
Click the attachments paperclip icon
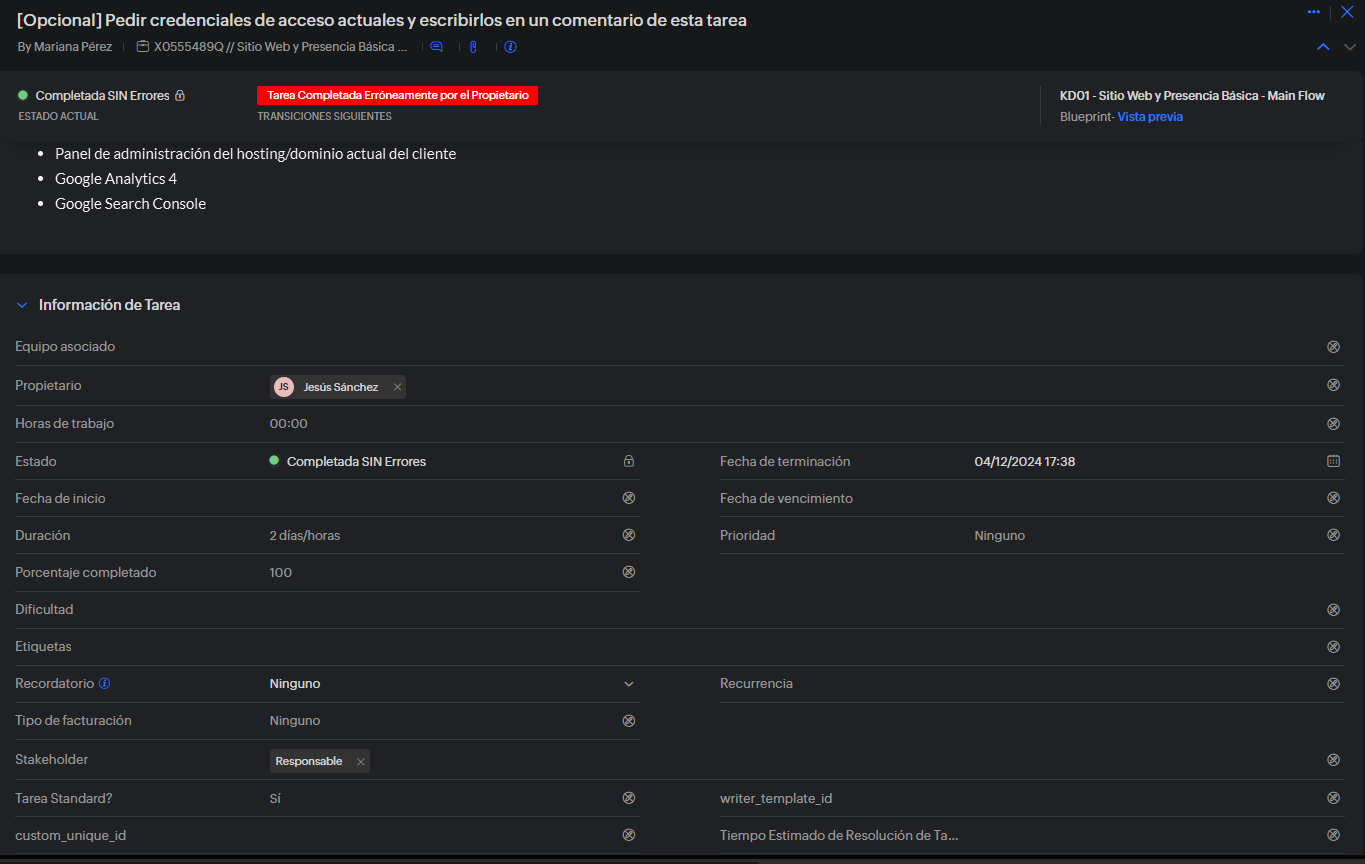473,47
